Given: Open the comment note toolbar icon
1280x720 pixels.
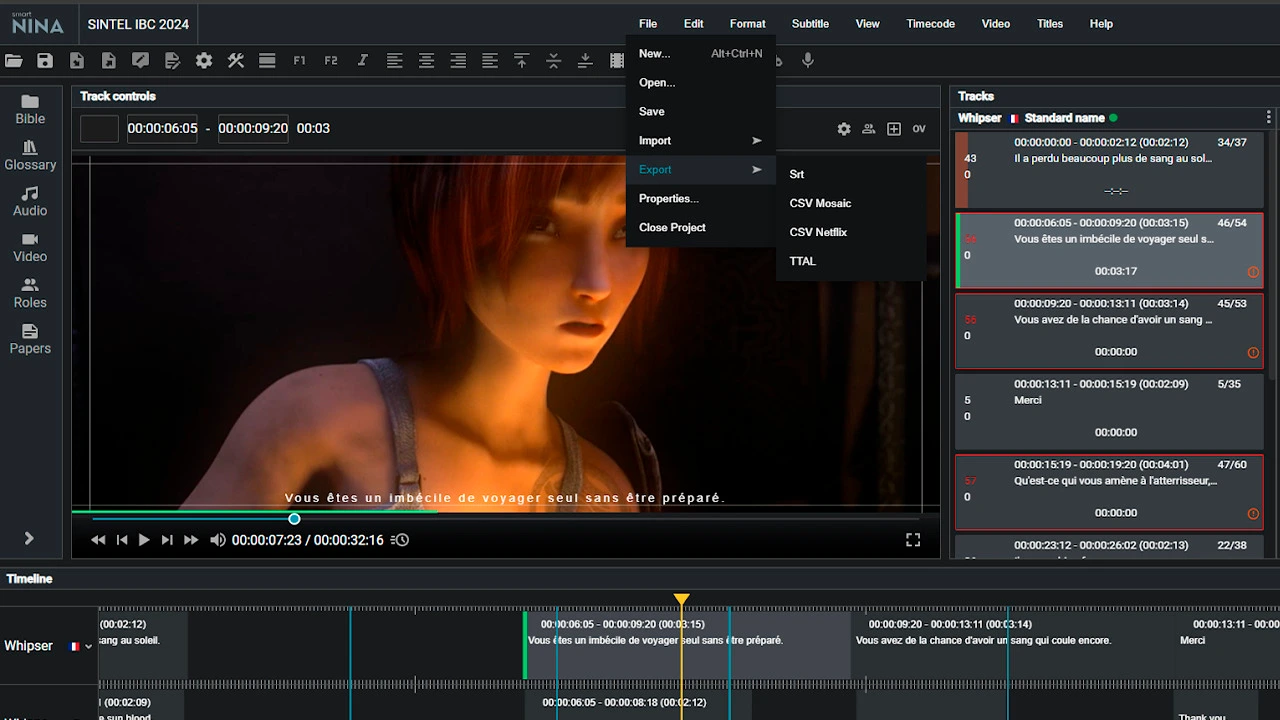Looking at the screenshot, I should coord(141,61).
